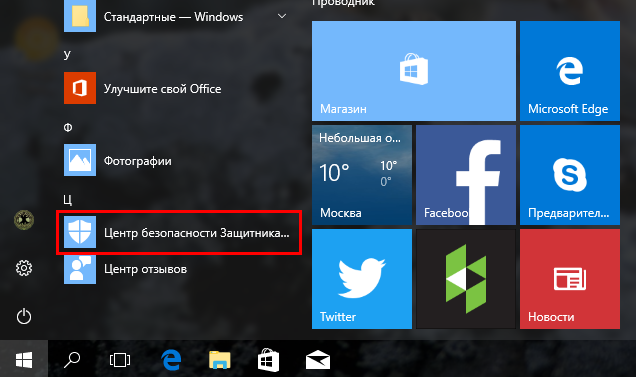
Task: Open the Skype Предварител... tile
Action: pyautogui.click(x=570, y=175)
